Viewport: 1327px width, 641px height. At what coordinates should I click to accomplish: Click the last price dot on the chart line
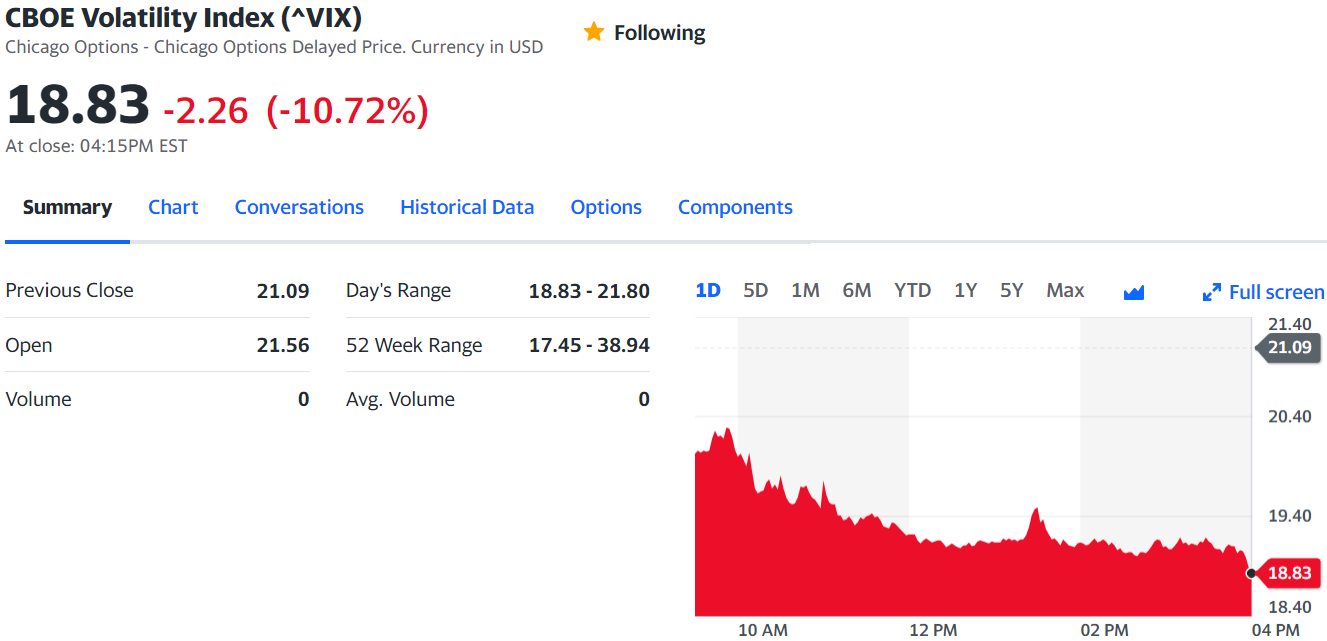pyautogui.click(x=1251, y=573)
